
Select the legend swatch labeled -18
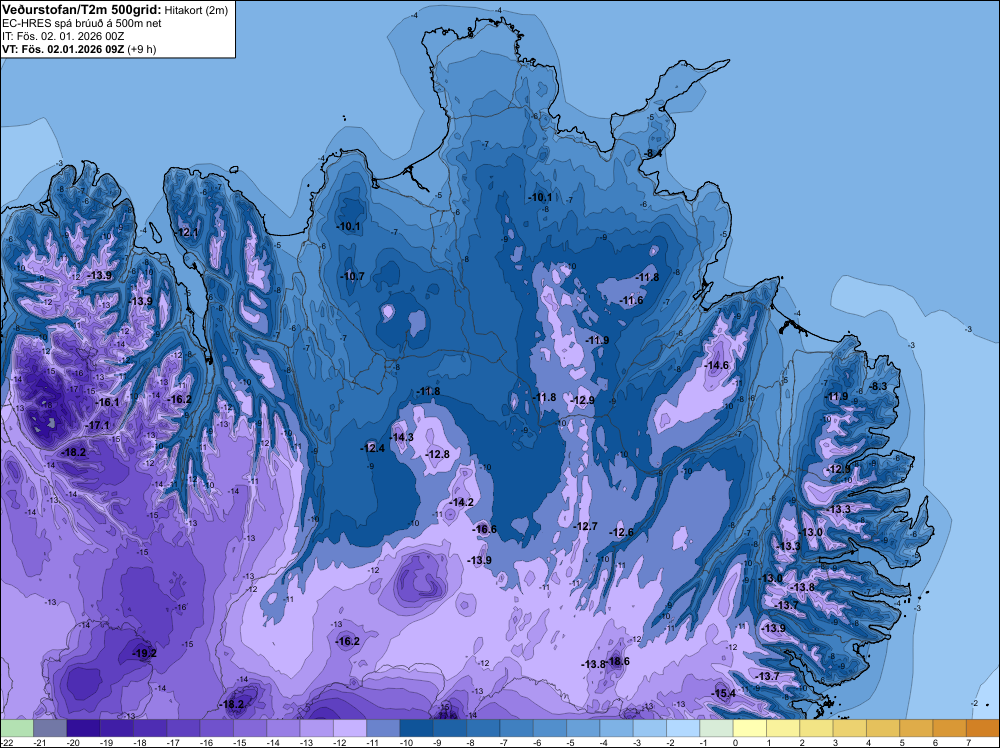150,728
